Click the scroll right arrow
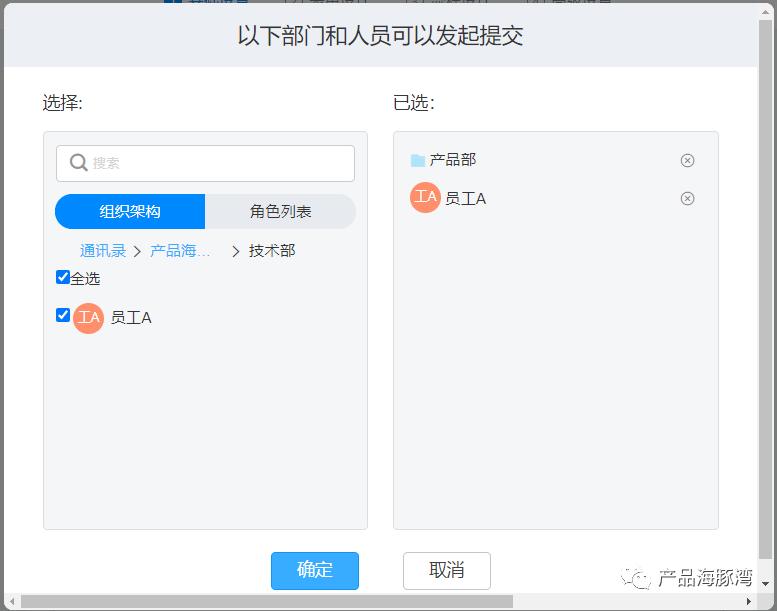The image size is (777, 611). [x=749, y=602]
